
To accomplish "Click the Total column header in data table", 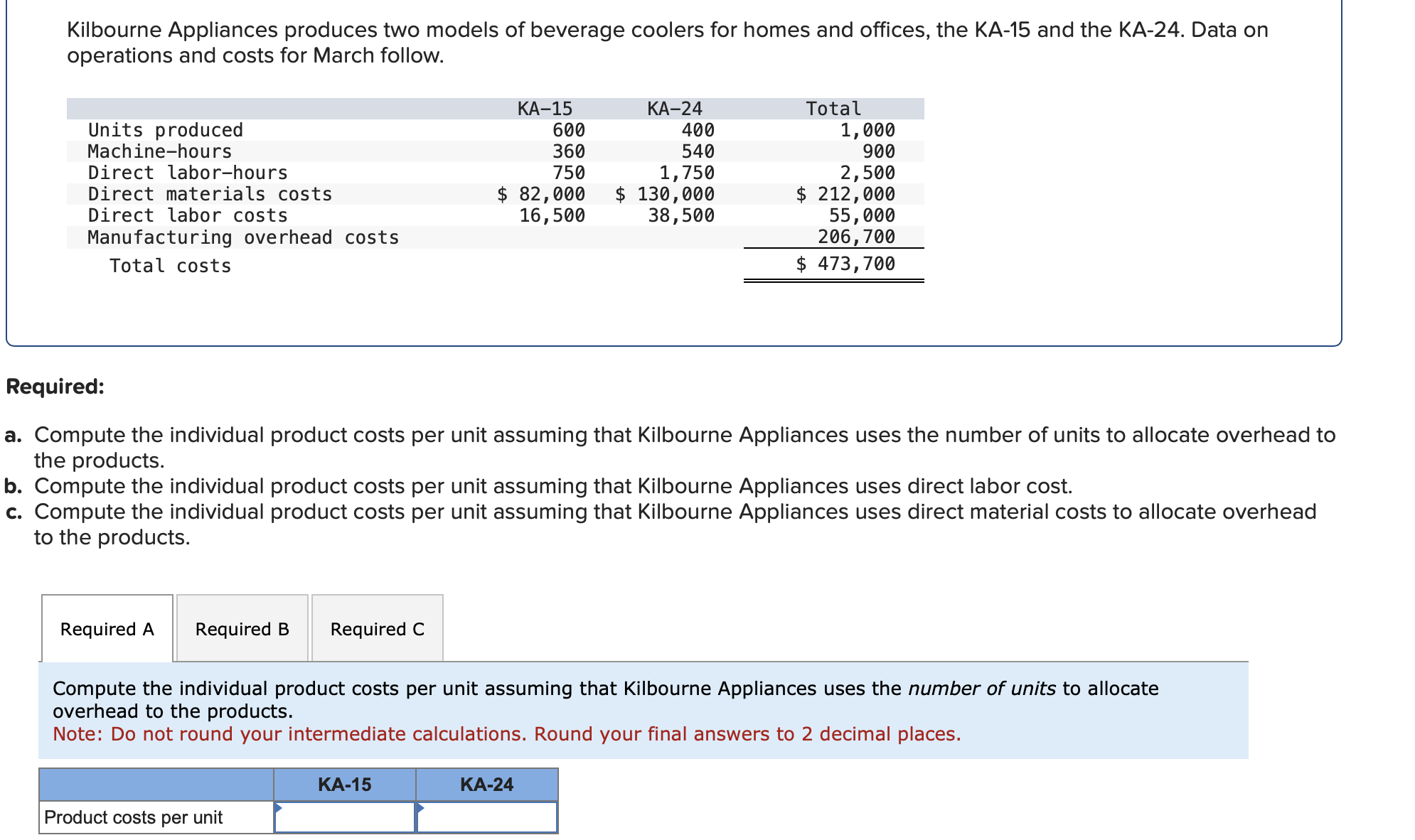I will [x=833, y=109].
